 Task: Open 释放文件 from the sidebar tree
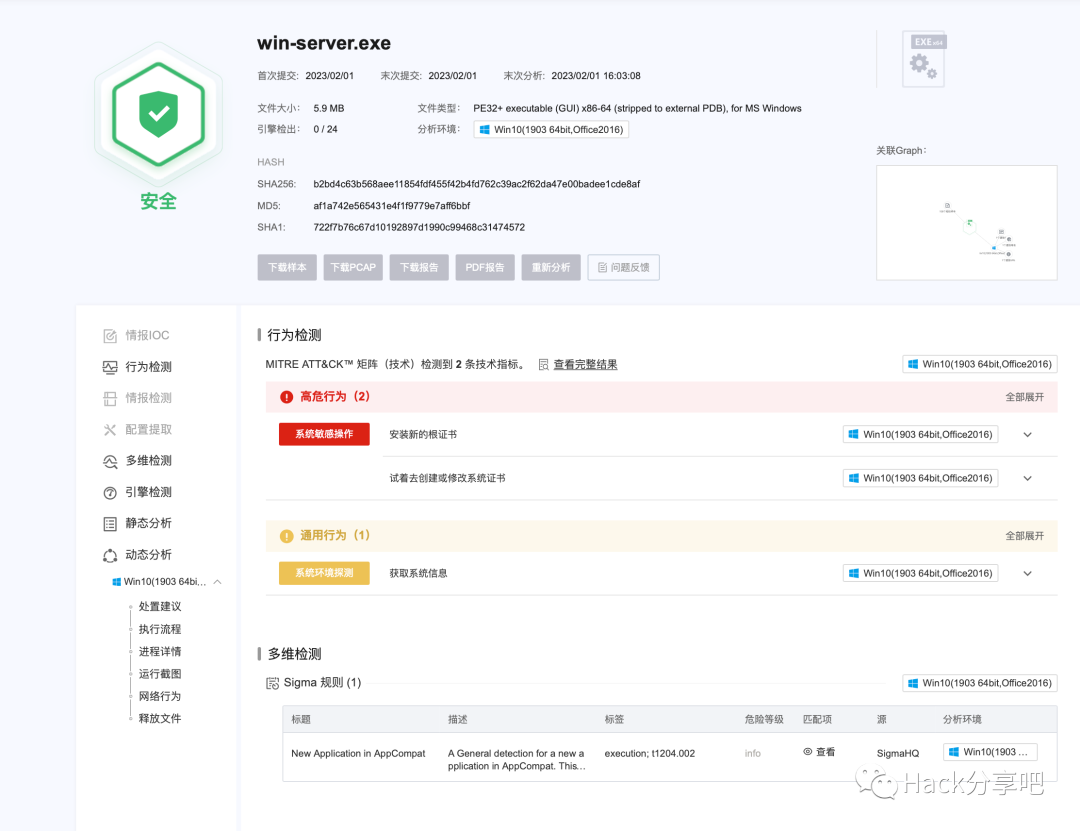pos(158,718)
